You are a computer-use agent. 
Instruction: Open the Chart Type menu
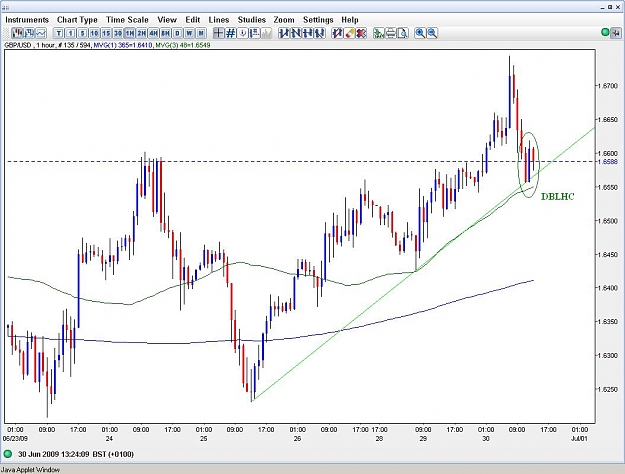77,20
